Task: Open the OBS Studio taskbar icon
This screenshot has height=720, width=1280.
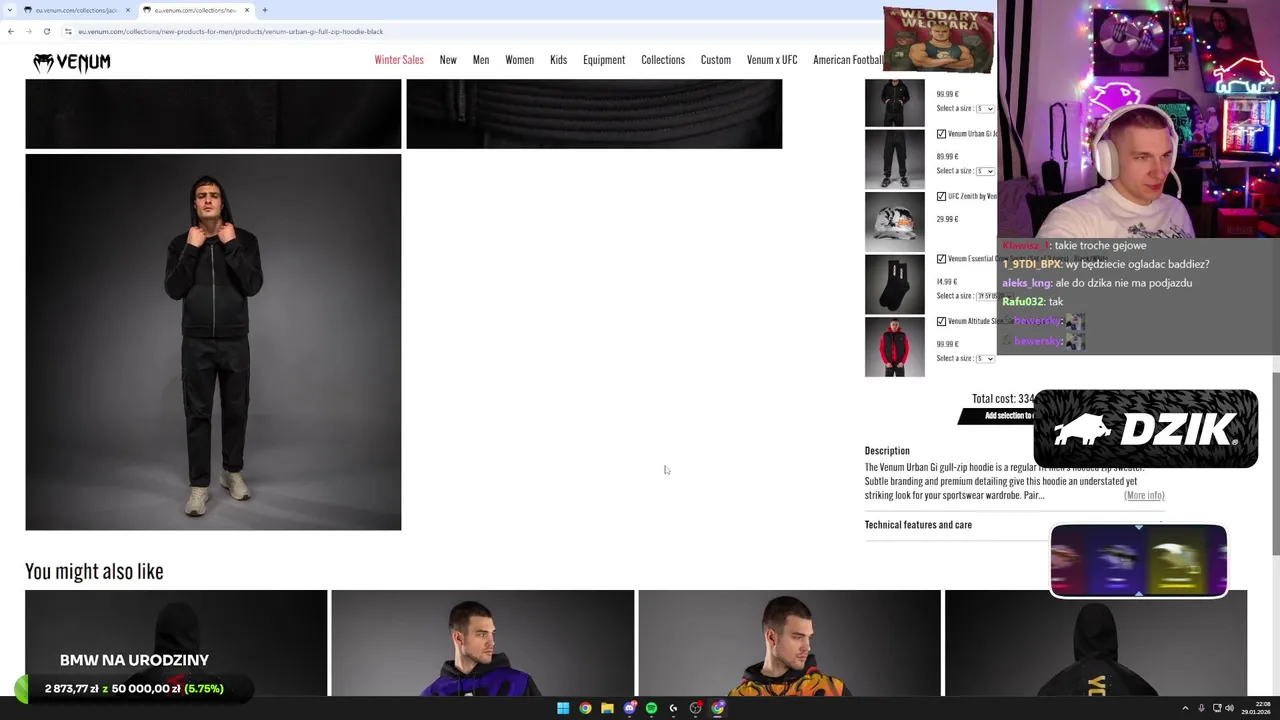Action: (696, 708)
